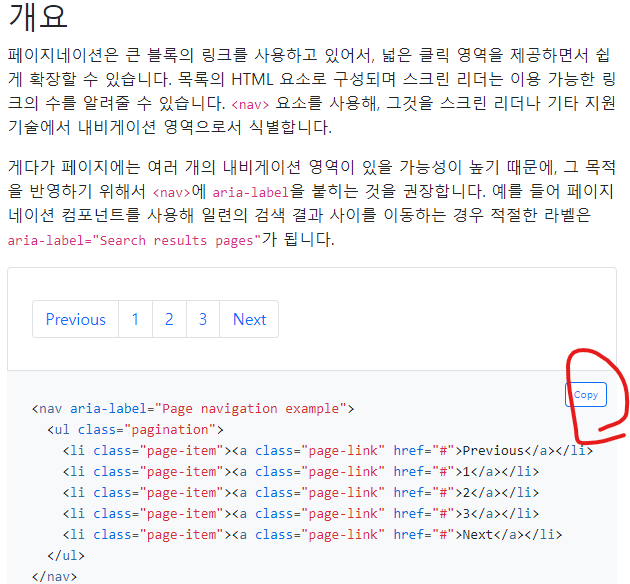Select page 2 in pagination example
The height and width of the screenshot is (584, 630).
[x=169, y=319]
